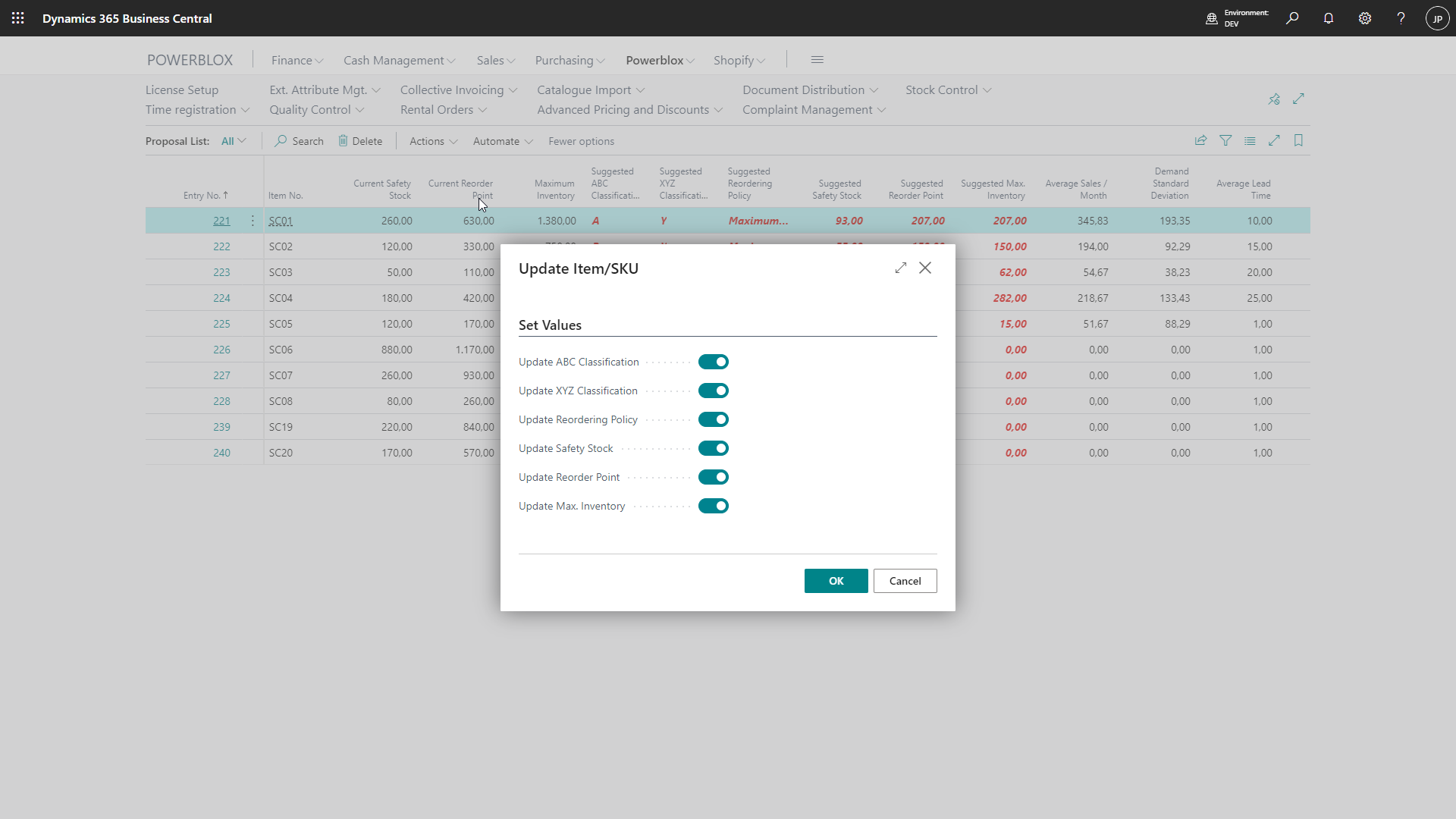This screenshot has width=1456, height=819.
Task: Disable the Update Max. Inventory switch
Action: (x=713, y=506)
